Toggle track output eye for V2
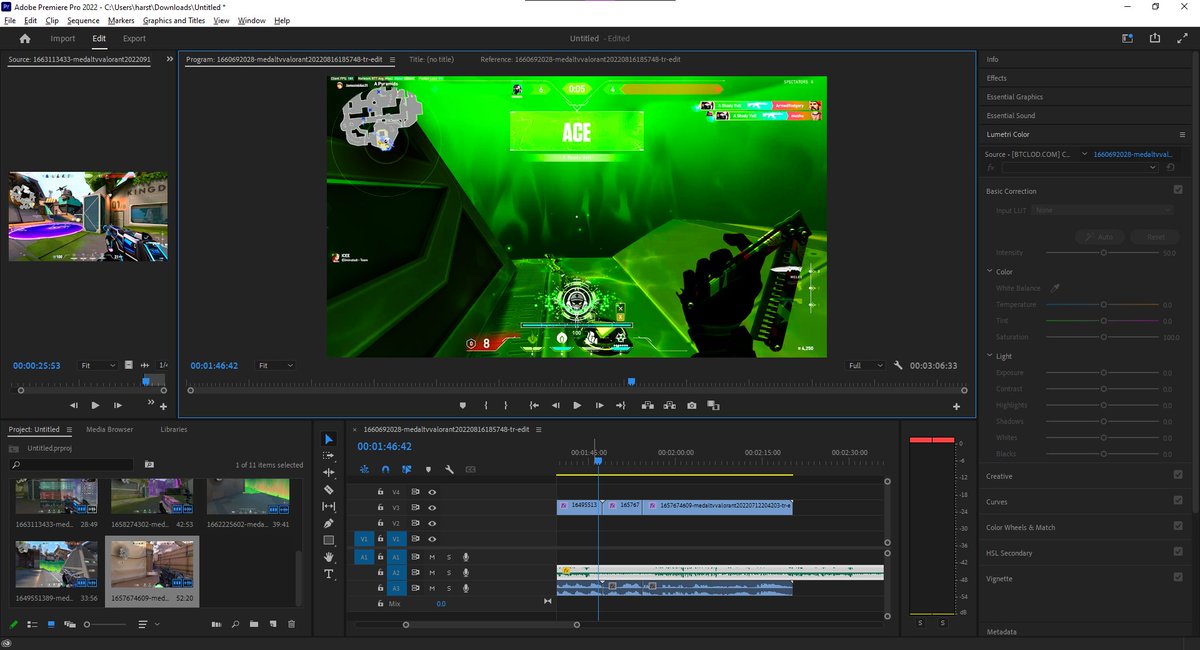Viewport: 1200px width, 650px height. click(x=433, y=523)
